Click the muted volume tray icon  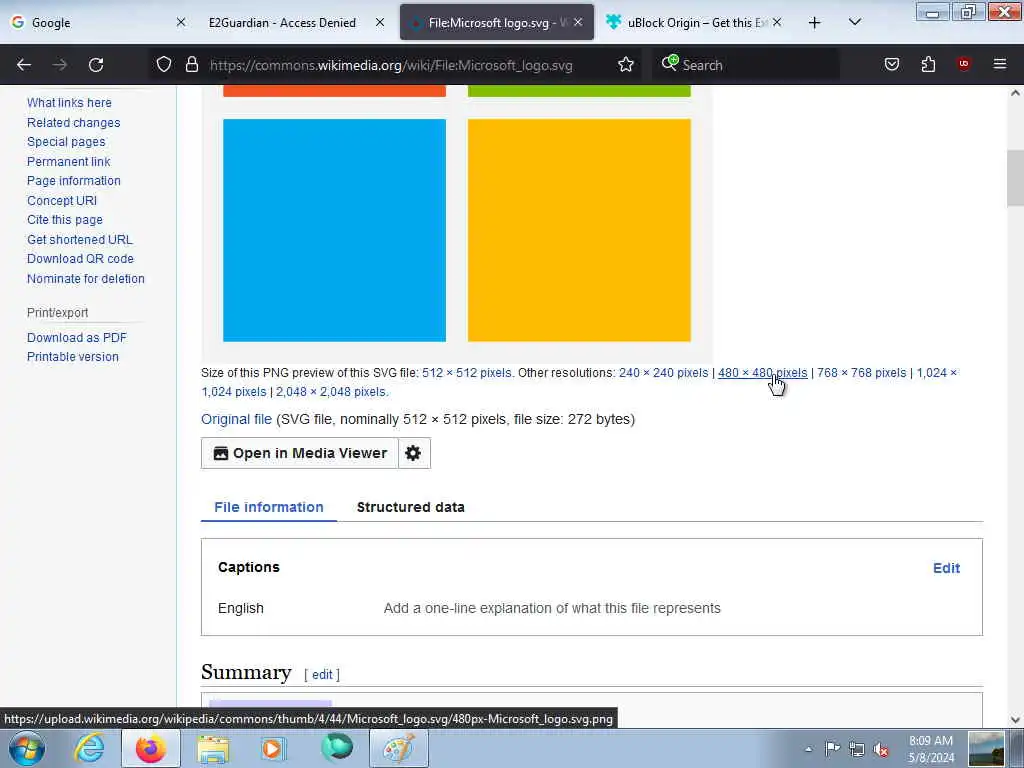click(x=881, y=749)
